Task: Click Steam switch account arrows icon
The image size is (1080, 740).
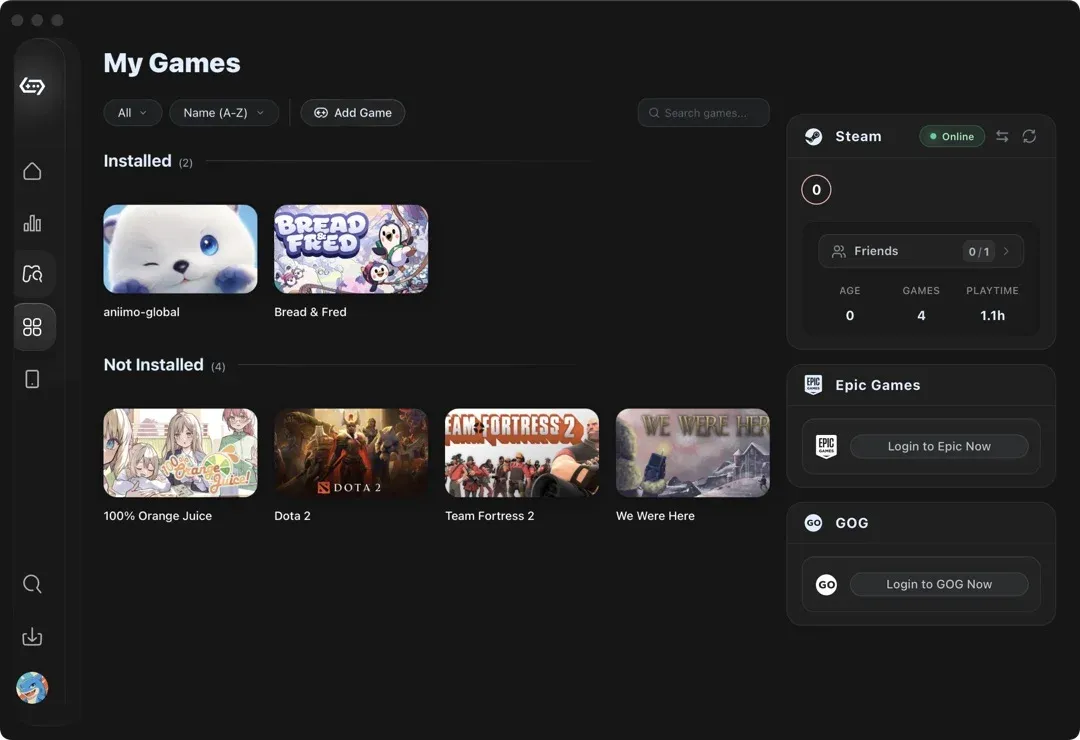Action: [1002, 136]
